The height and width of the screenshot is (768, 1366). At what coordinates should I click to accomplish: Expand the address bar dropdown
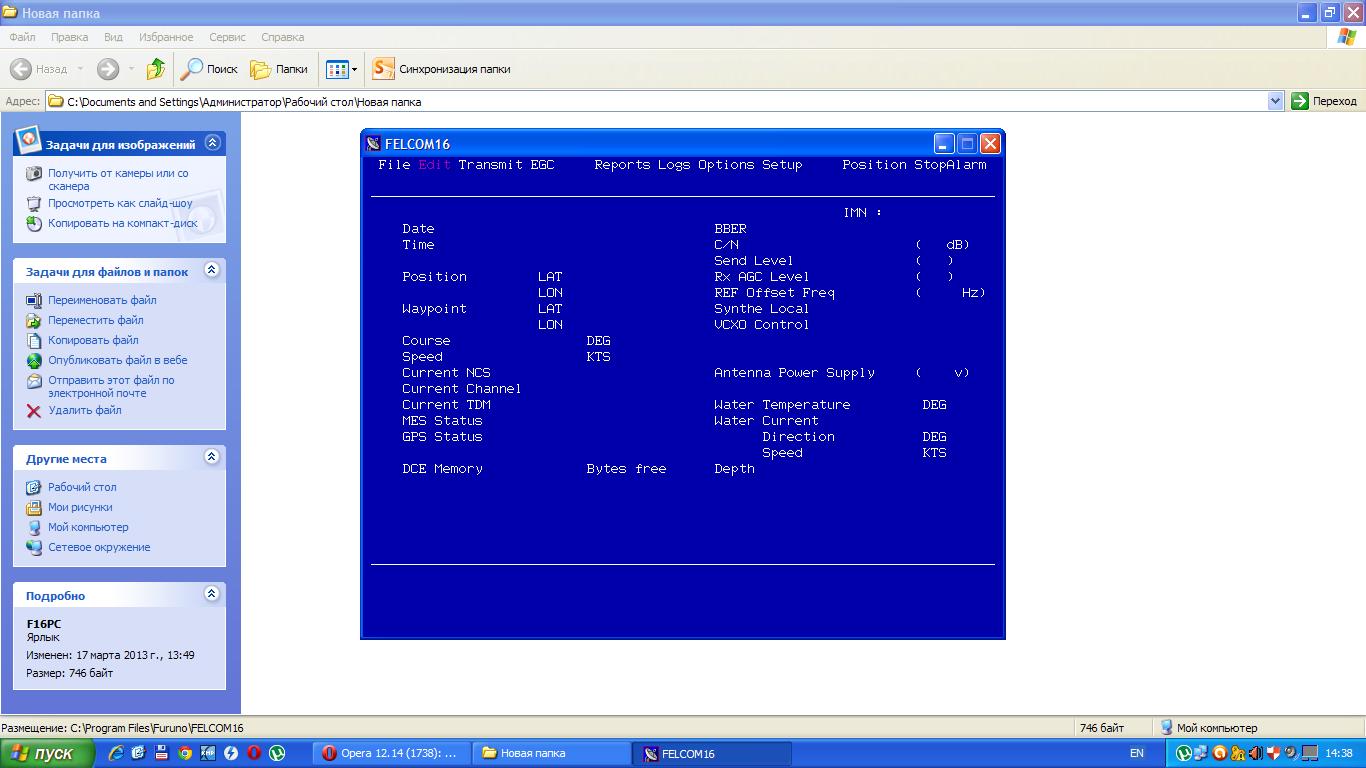tap(1275, 101)
